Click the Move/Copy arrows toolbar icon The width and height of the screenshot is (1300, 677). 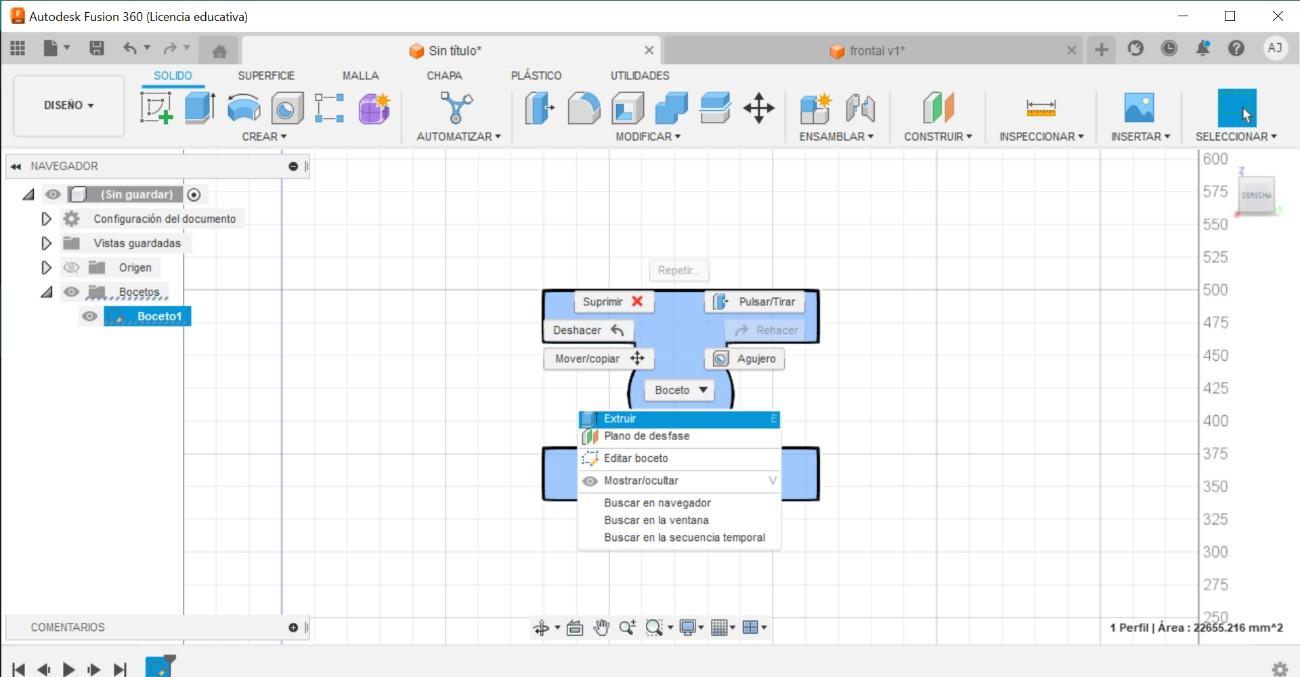pos(759,108)
